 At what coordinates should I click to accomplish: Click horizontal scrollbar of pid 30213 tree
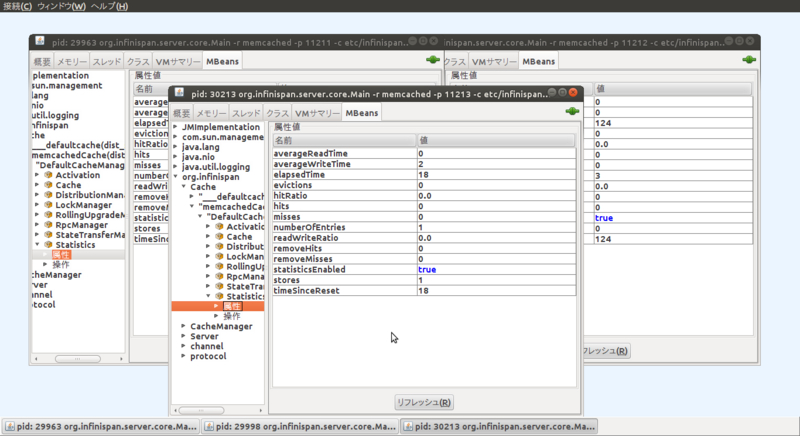(x=202, y=410)
